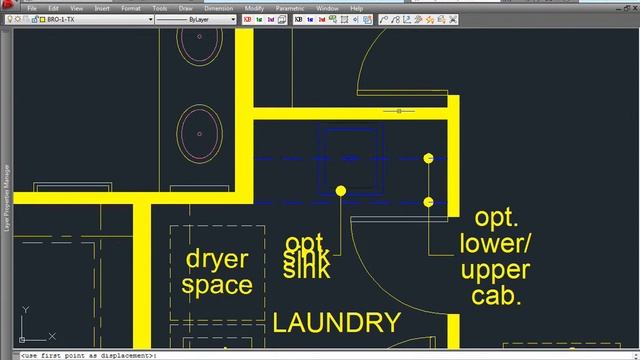Toggle the layer lock padlock icon

click(35, 19)
